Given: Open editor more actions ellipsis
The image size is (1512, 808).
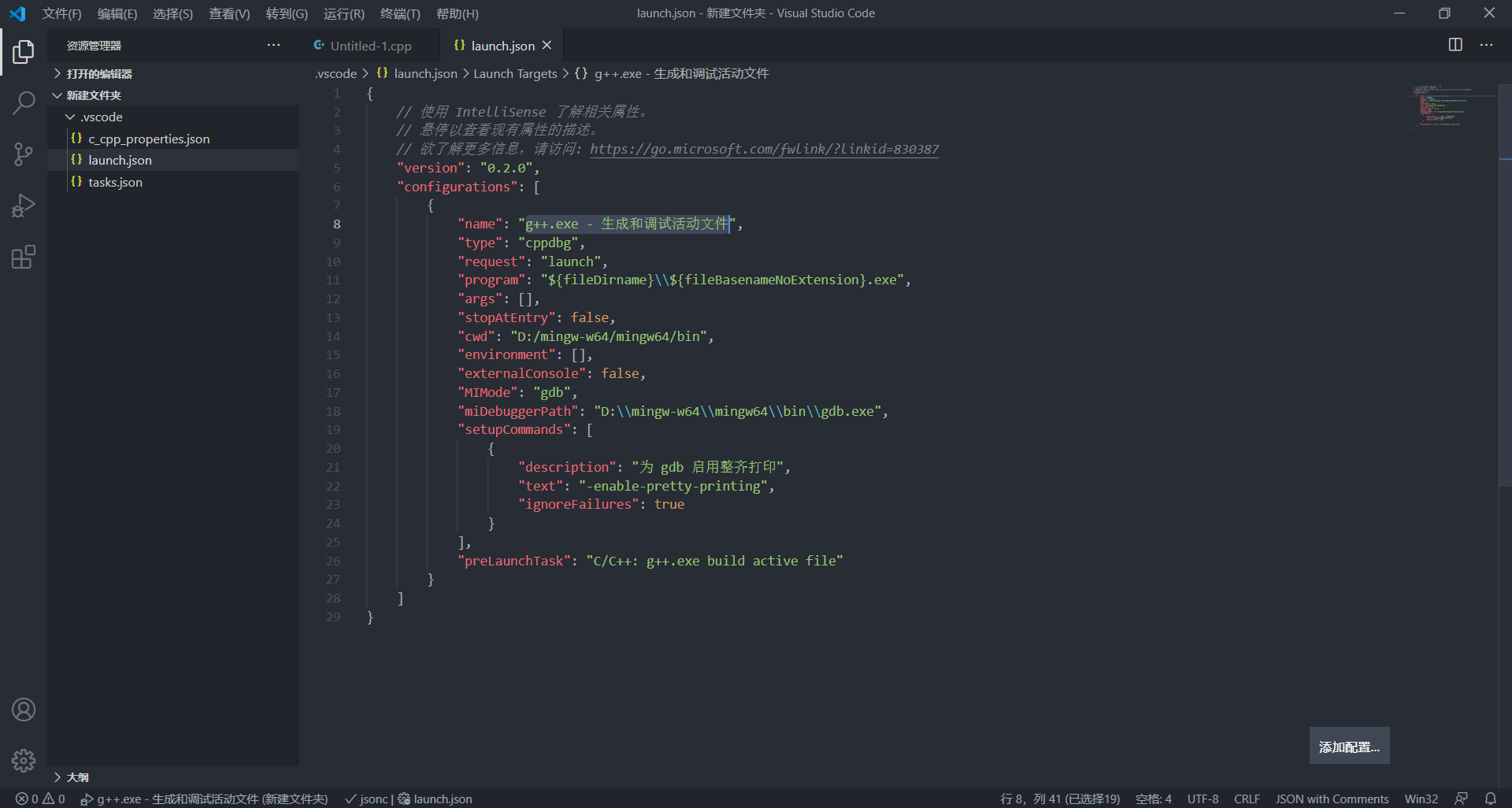Looking at the screenshot, I should 1486,45.
